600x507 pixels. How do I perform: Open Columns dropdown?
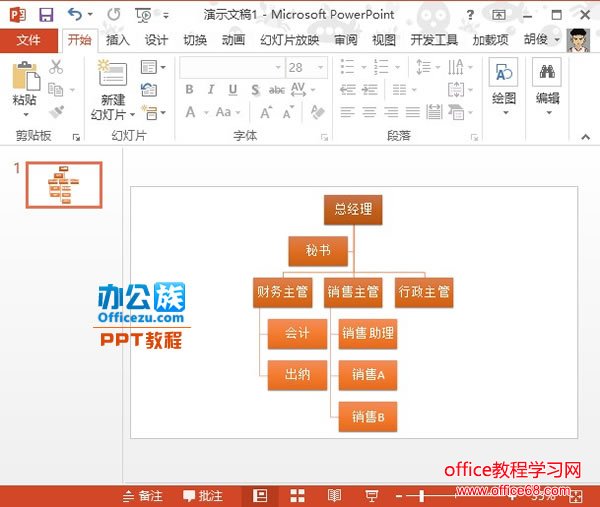coord(404,90)
